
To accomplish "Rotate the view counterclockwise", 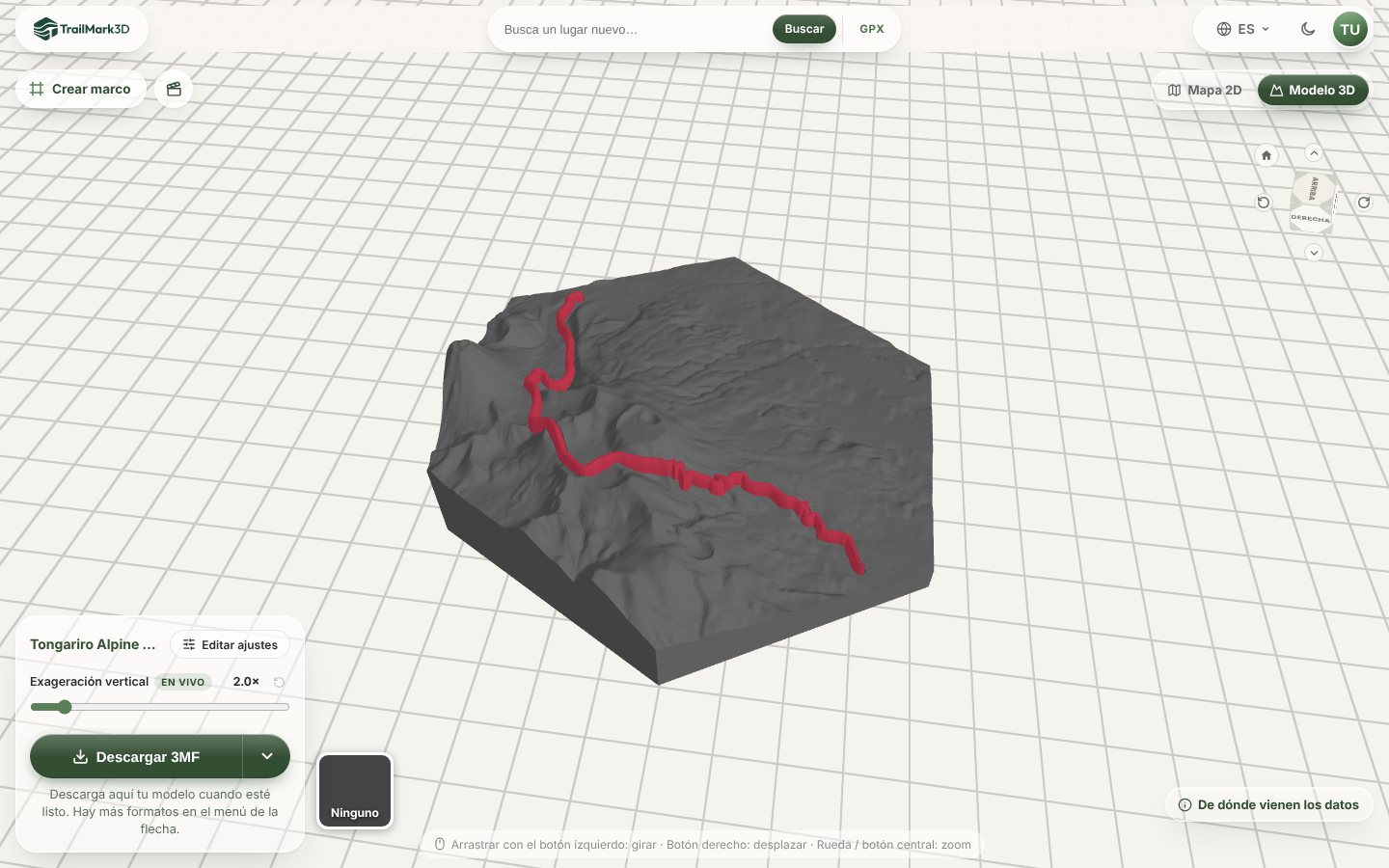I will click(x=1264, y=203).
